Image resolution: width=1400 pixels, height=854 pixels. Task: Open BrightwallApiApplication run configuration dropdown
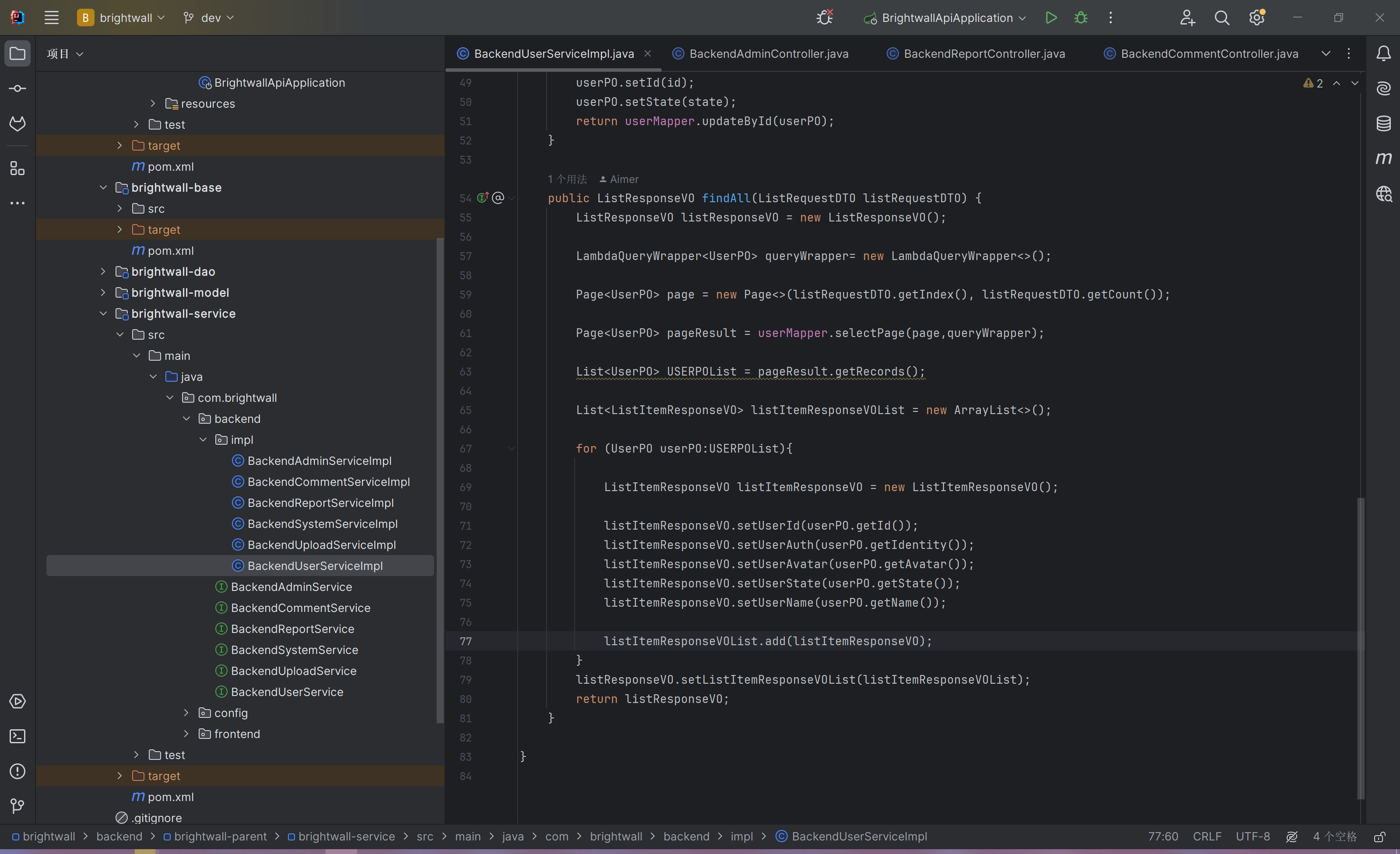945,18
